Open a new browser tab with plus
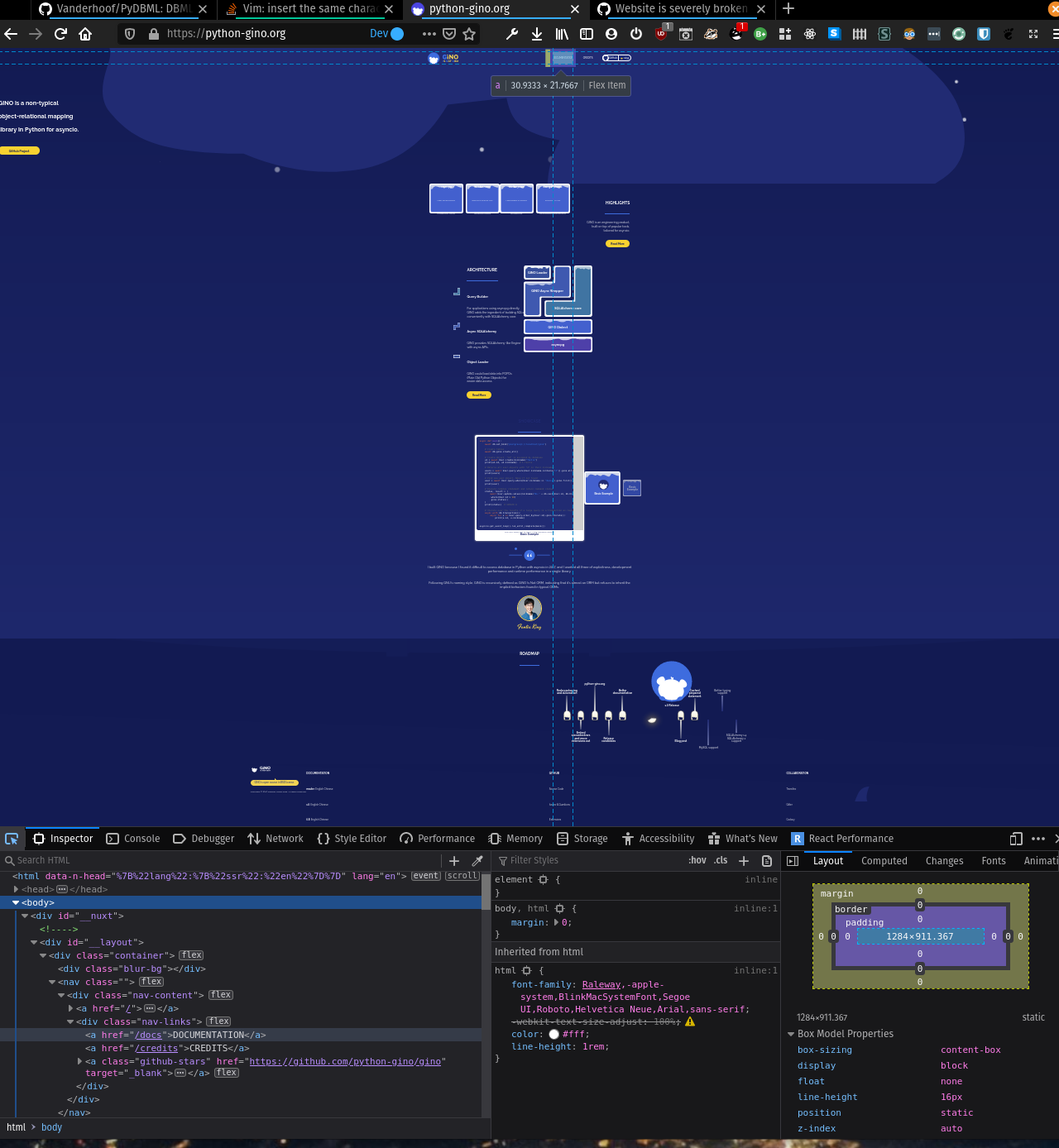This screenshot has width=1059, height=1148. click(x=788, y=8)
